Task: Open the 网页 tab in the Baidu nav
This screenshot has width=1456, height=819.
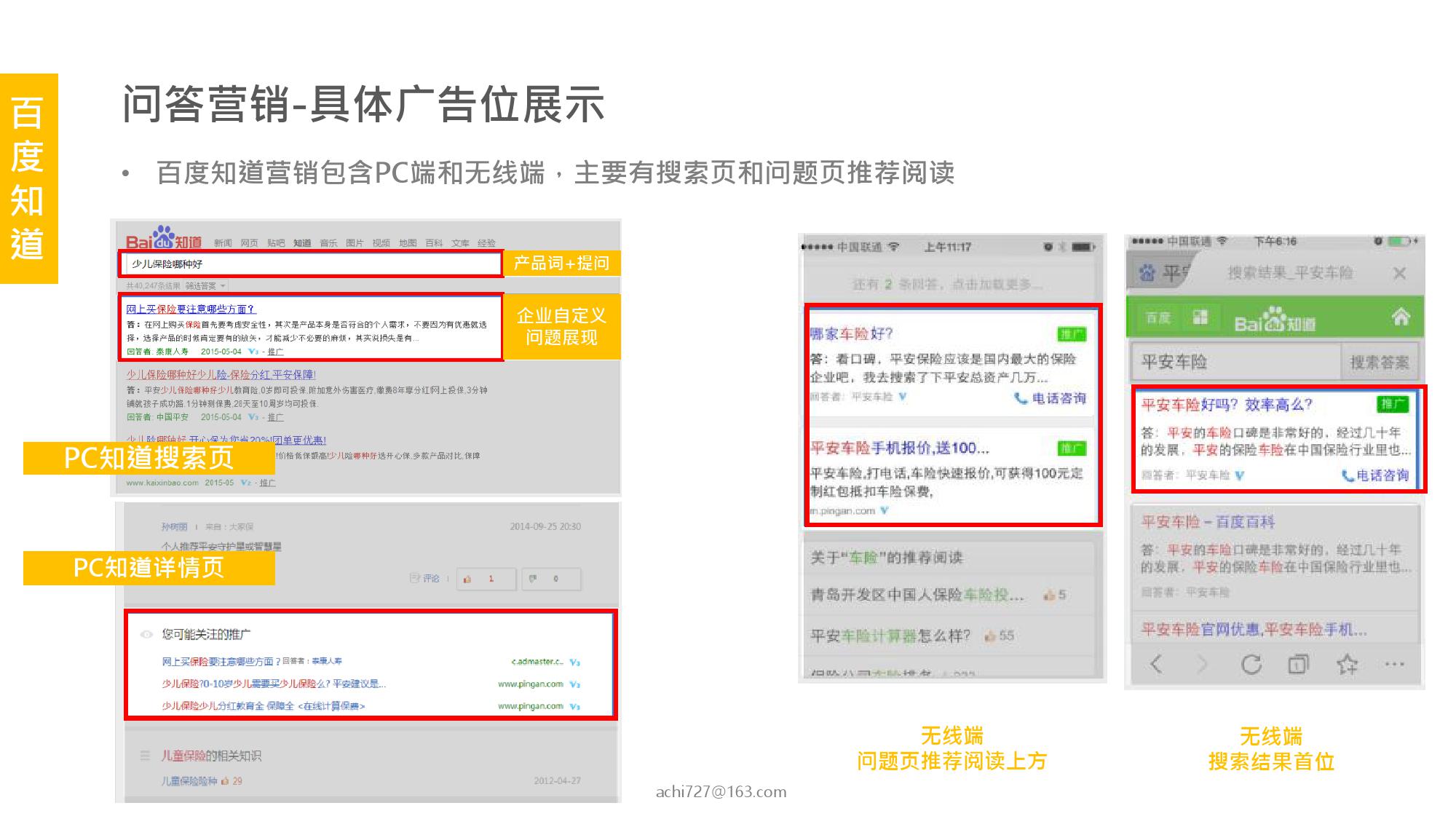Action: point(249,243)
